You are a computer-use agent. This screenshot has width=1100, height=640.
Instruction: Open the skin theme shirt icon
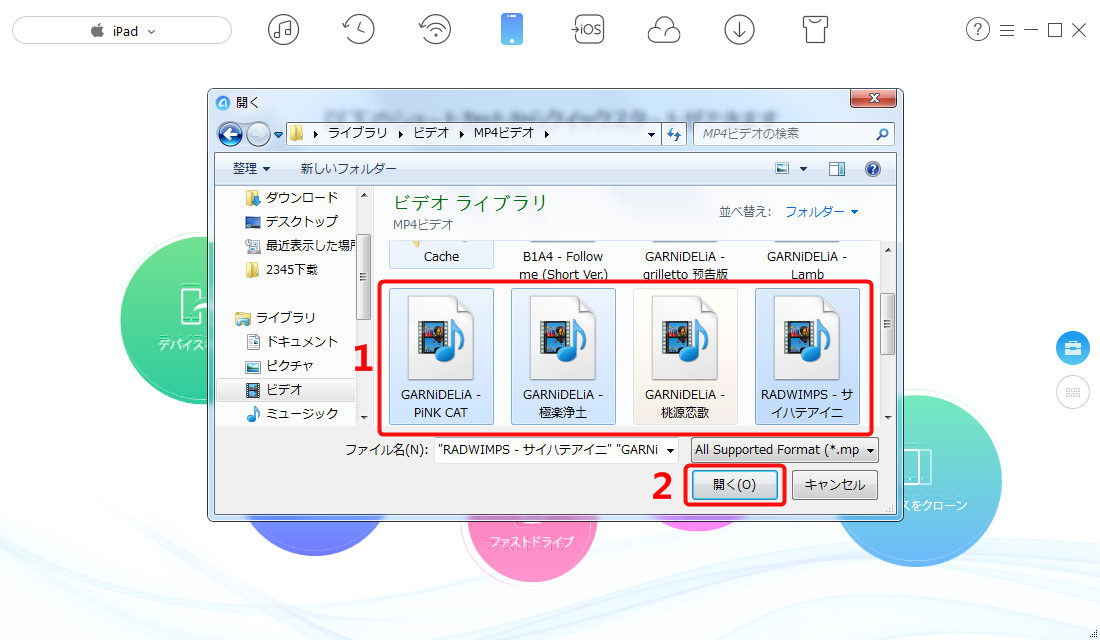pyautogui.click(x=815, y=30)
